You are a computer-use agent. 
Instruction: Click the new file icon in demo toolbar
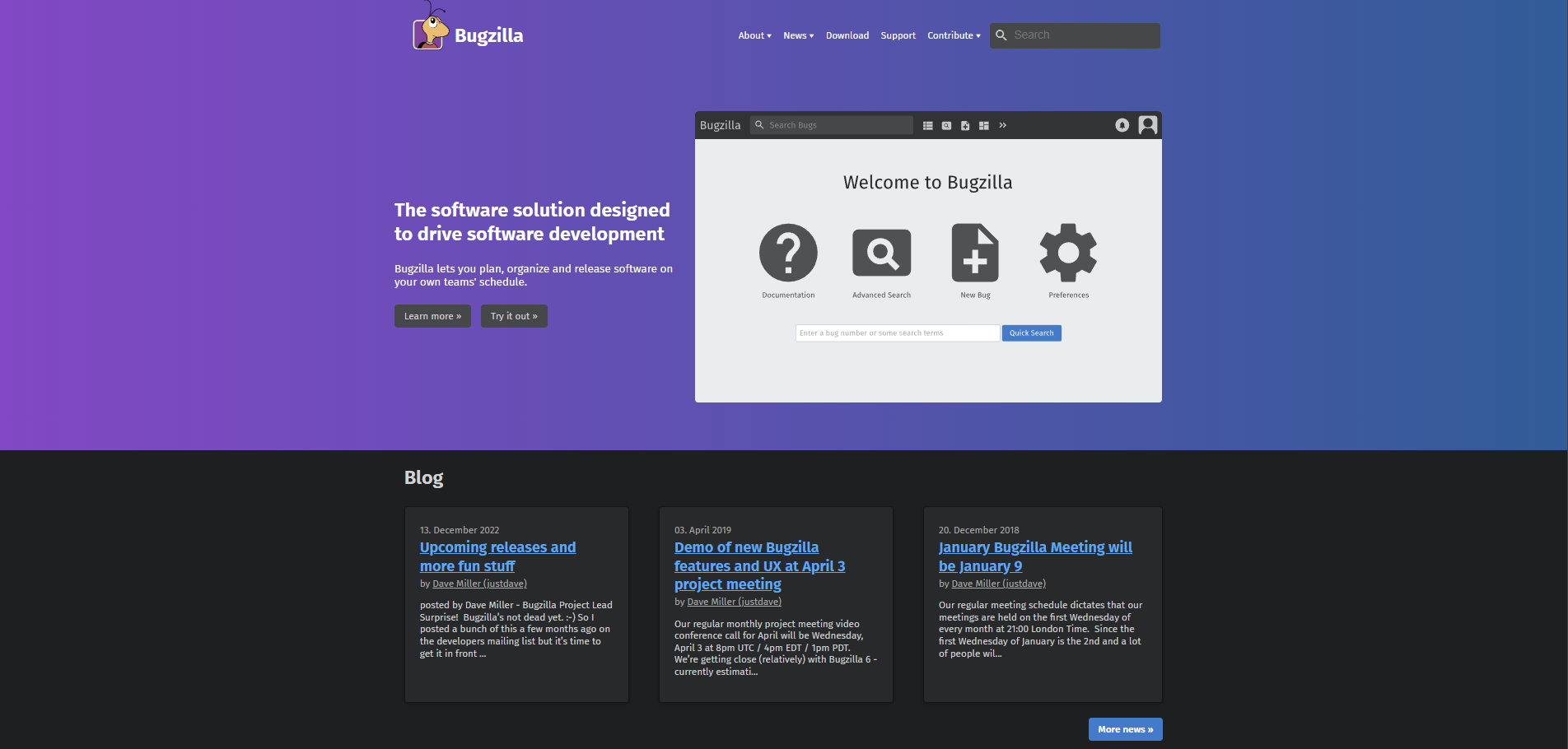coord(965,126)
